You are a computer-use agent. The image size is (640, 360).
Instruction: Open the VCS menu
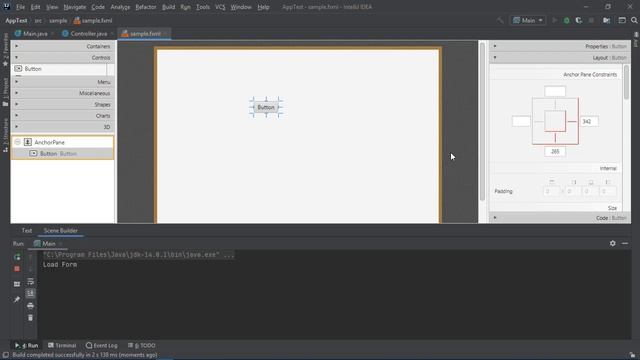pos(220,7)
